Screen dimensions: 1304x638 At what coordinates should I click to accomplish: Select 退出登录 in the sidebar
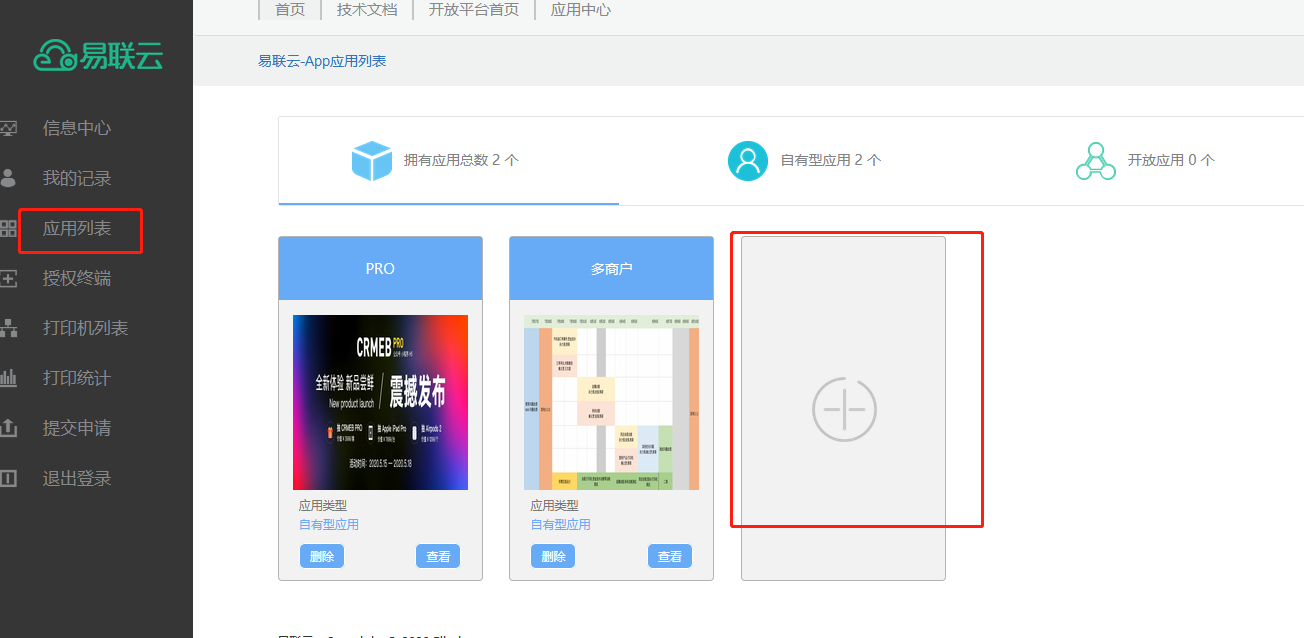point(77,478)
